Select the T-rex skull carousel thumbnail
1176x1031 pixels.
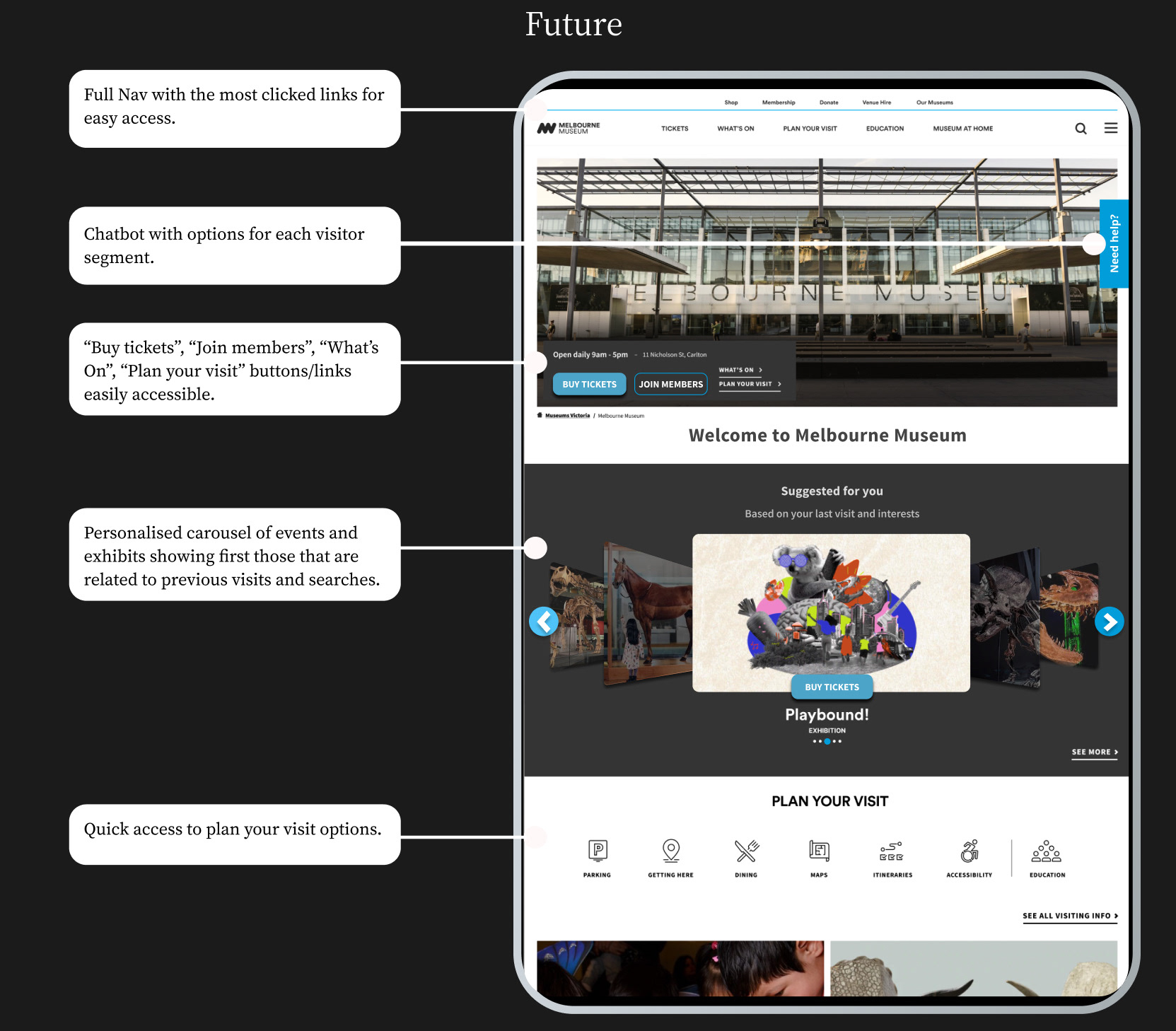(1070, 617)
